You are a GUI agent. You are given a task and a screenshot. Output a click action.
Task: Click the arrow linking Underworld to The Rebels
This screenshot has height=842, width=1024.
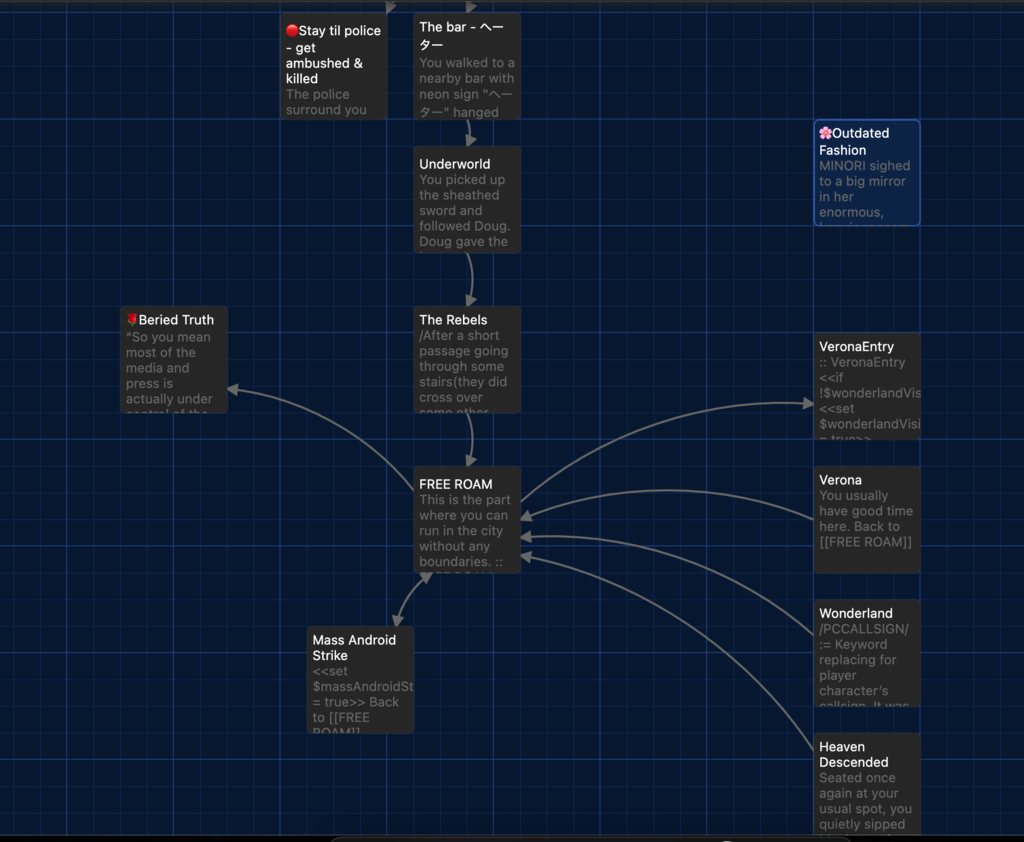pyautogui.click(x=469, y=280)
